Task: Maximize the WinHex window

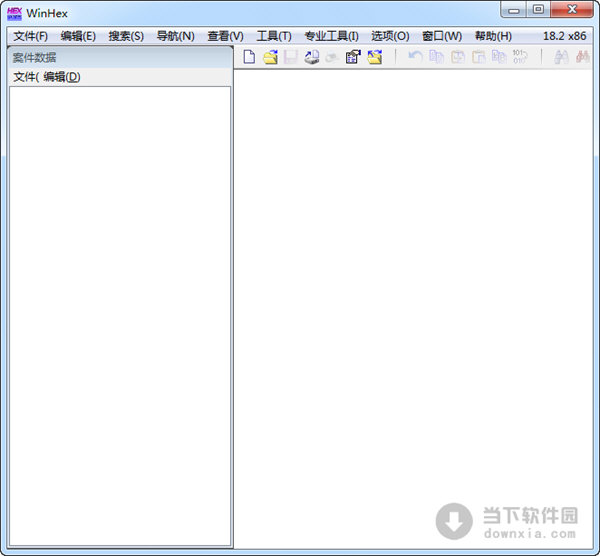Action: tap(538, 10)
